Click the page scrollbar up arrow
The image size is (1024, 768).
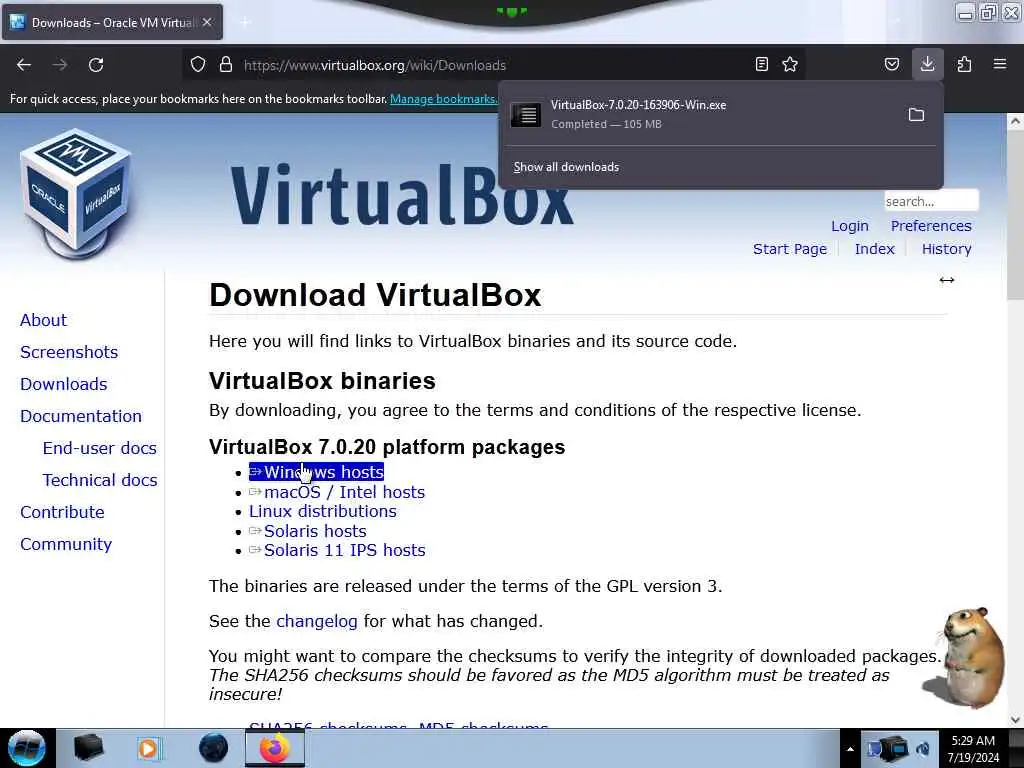(x=1015, y=121)
